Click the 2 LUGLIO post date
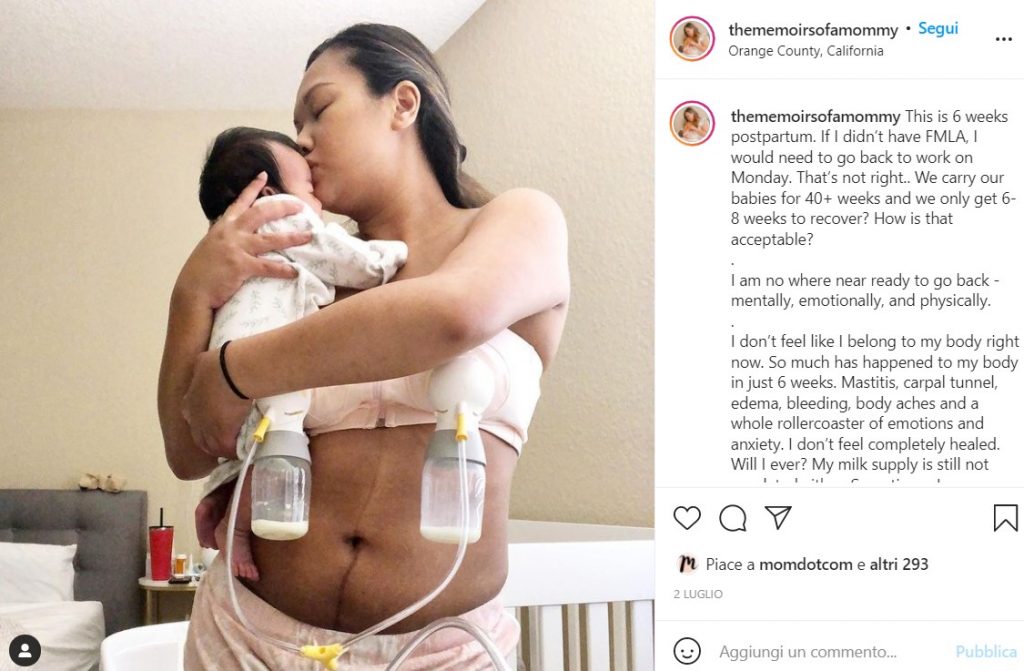 click(698, 594)
